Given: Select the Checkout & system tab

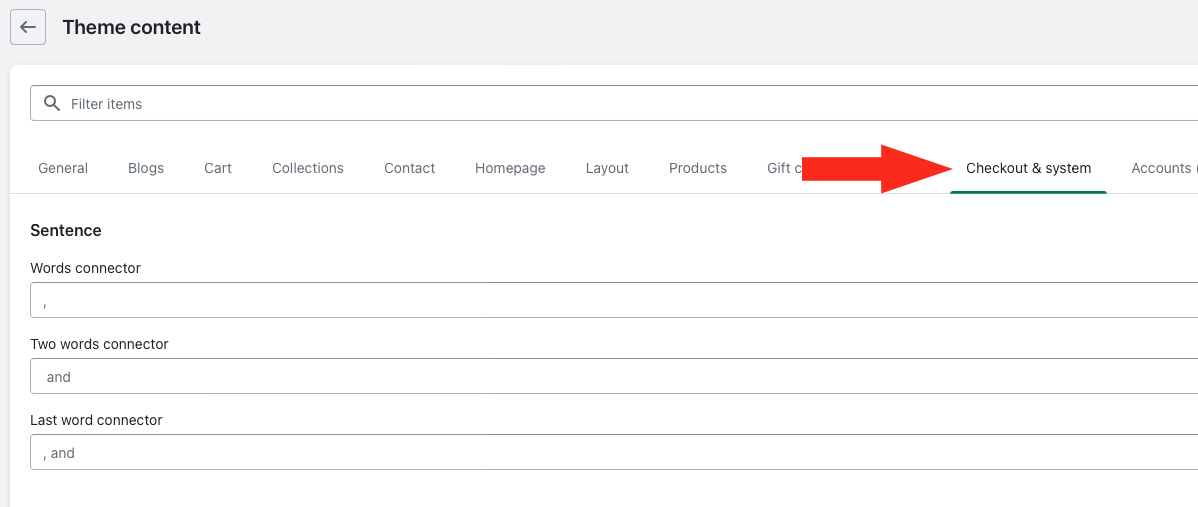Looking at the screenshot, I should [x=1028, y=168].
